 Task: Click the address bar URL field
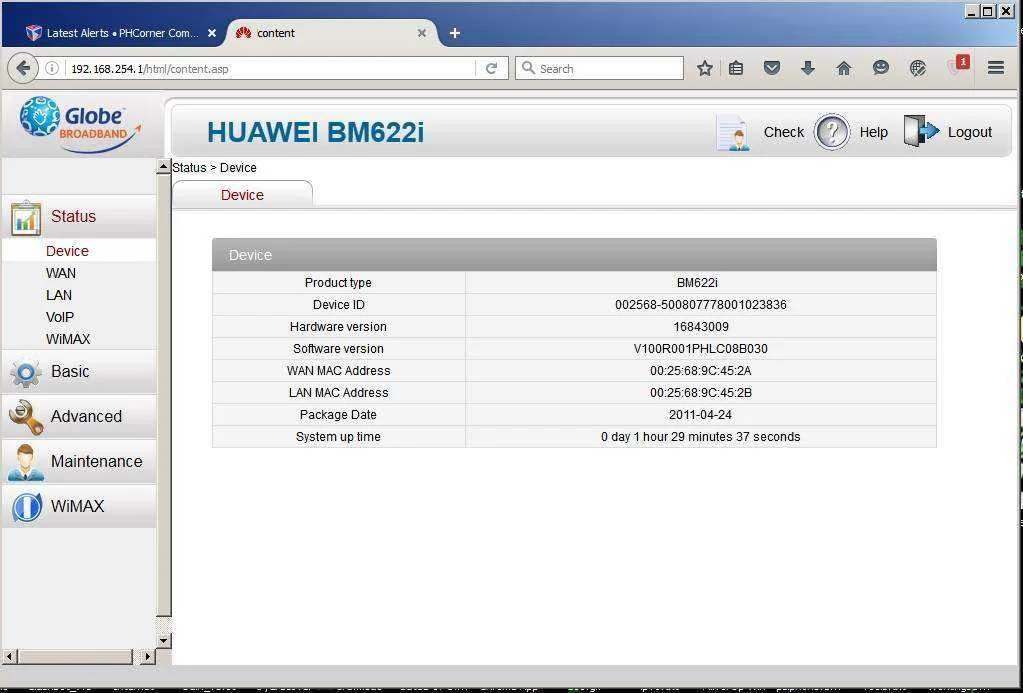click(x=270, y=69)
